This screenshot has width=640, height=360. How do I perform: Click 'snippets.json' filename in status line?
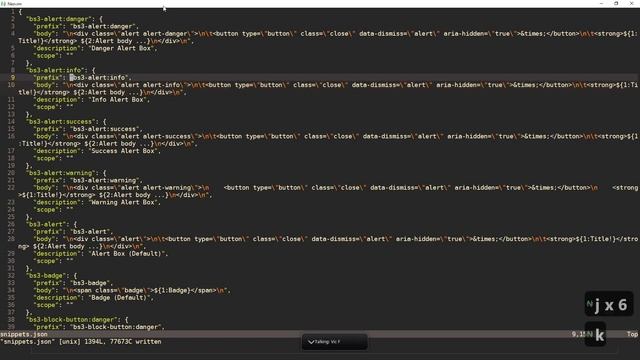24,334
